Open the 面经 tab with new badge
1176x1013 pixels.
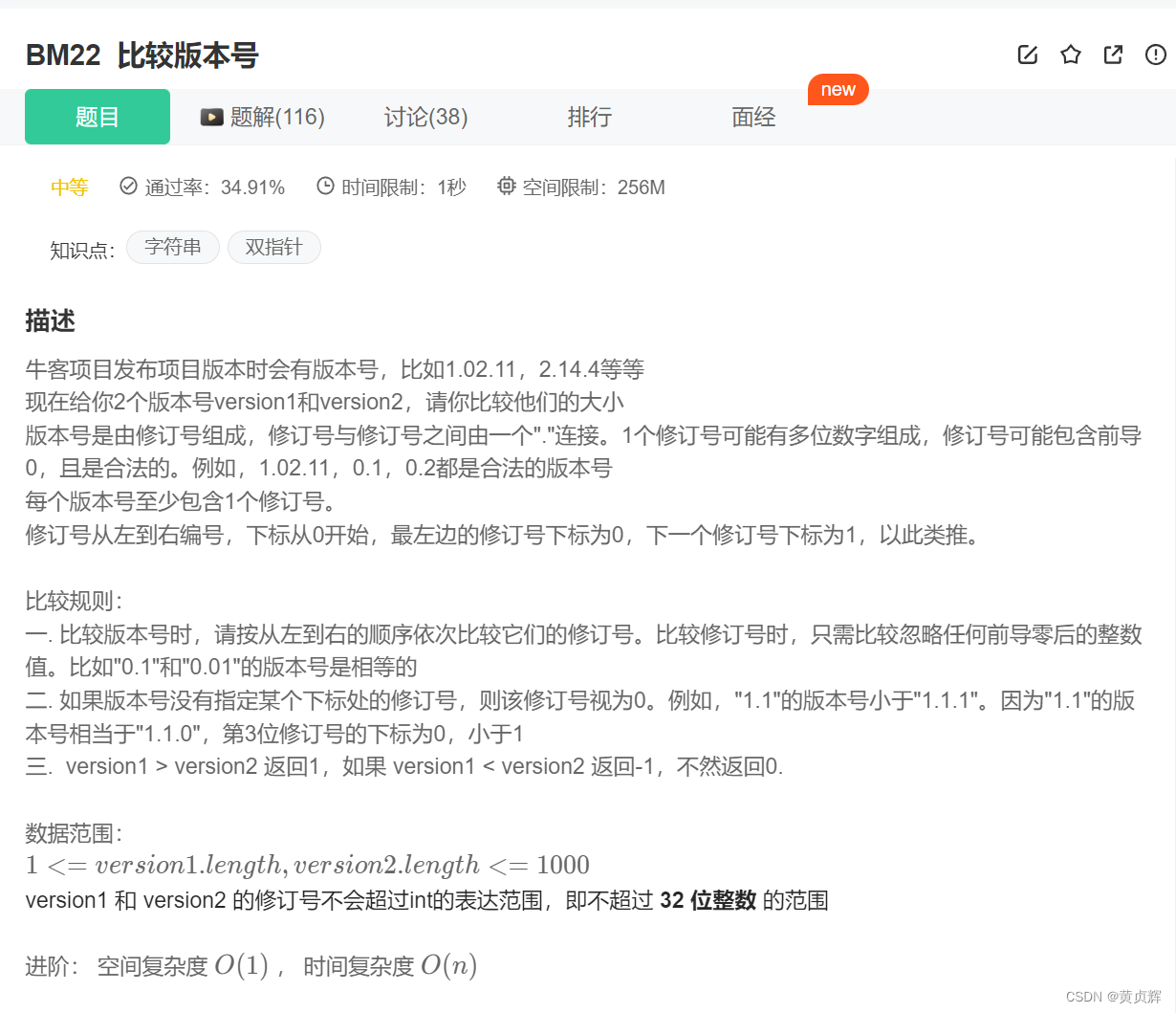tap(753, 116)
